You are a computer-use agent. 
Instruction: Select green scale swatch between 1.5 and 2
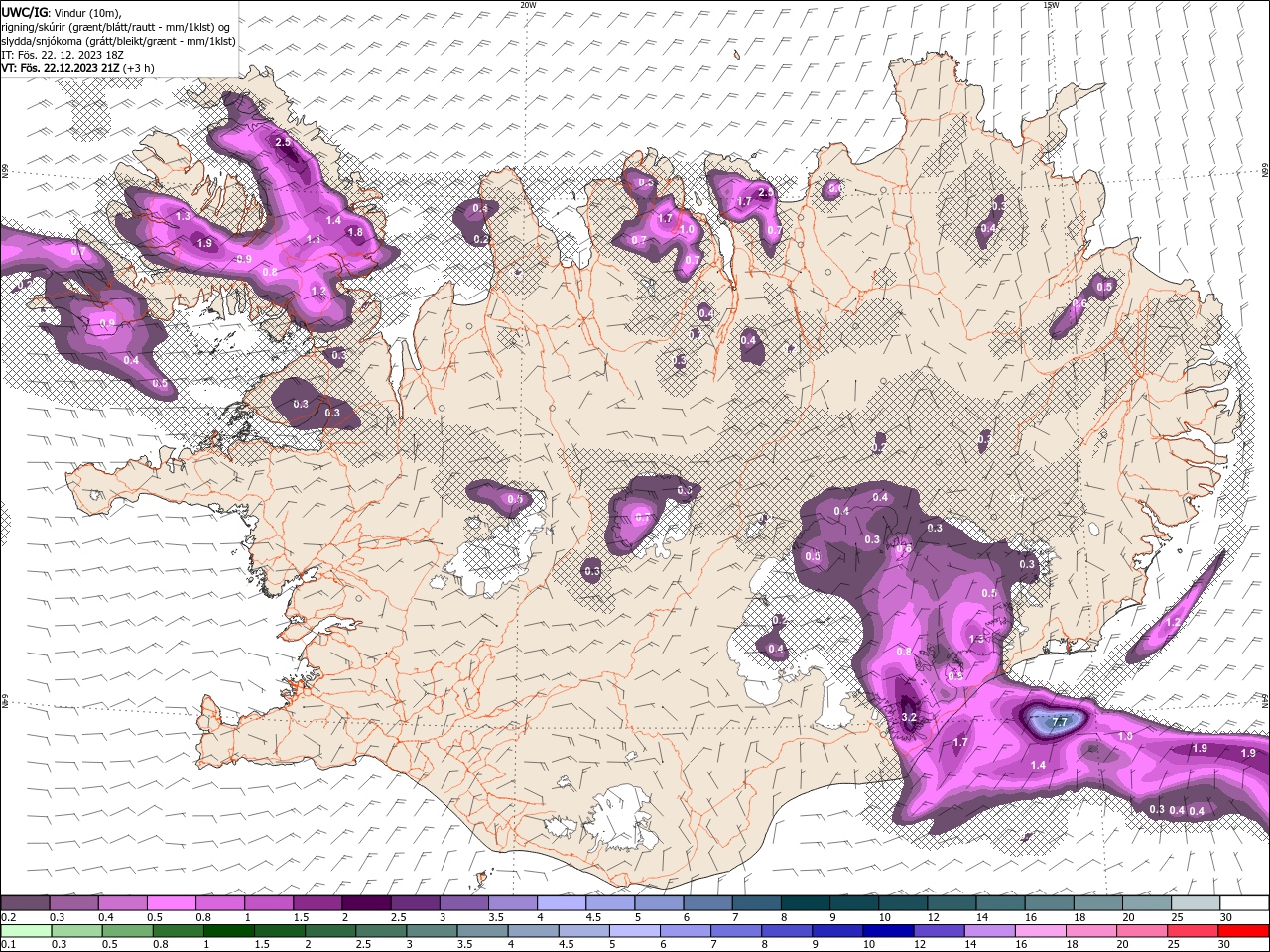click(279, 931)
